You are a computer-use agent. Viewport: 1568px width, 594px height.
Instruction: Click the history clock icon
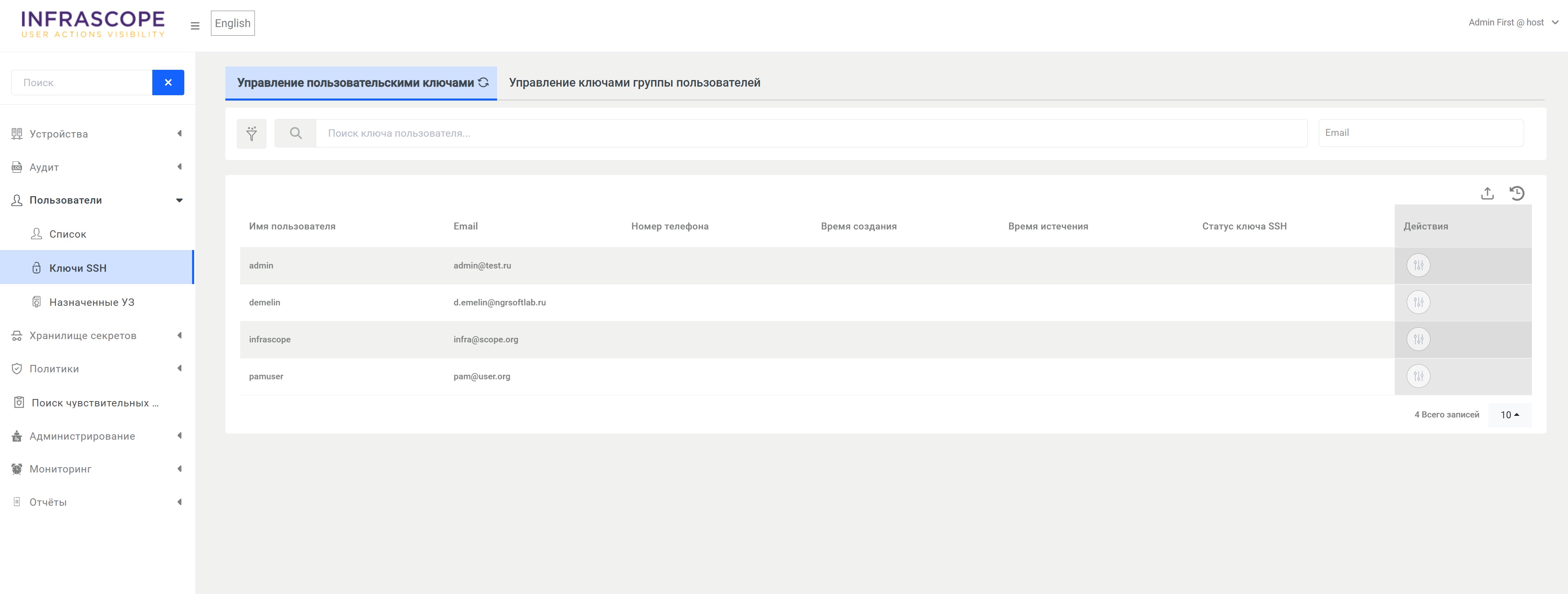[1516, 193]
